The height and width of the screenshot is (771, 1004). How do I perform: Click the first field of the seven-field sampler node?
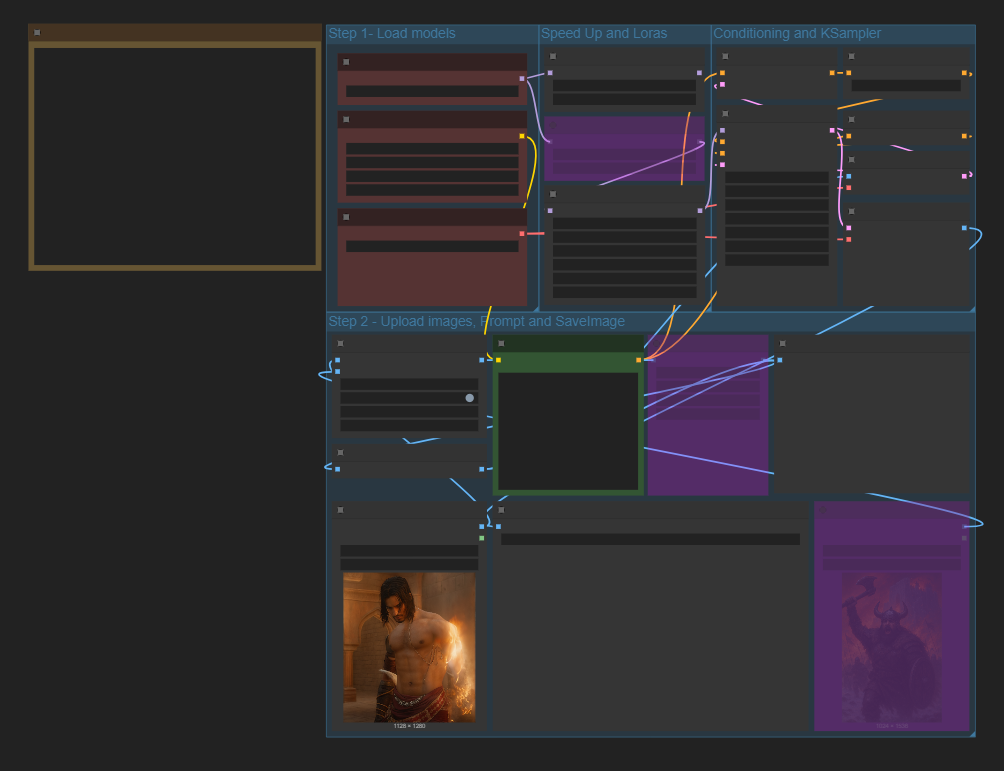click(777, 177)
